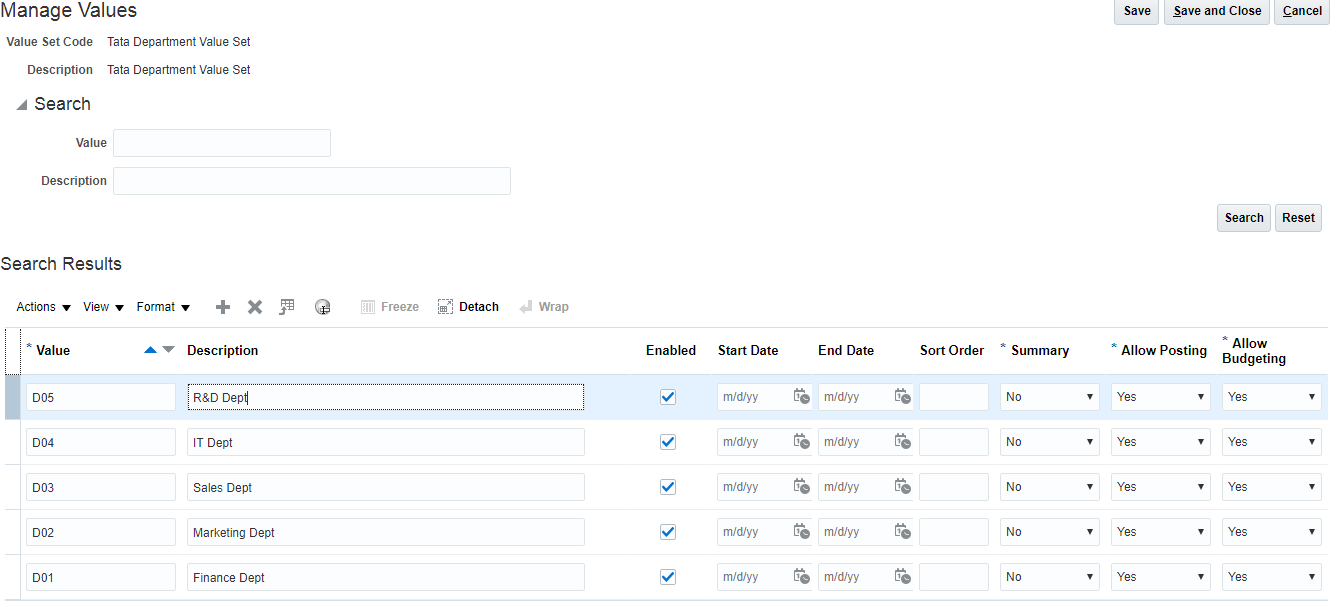
Task: Click the delete row X icon
Action: [255, 307]
